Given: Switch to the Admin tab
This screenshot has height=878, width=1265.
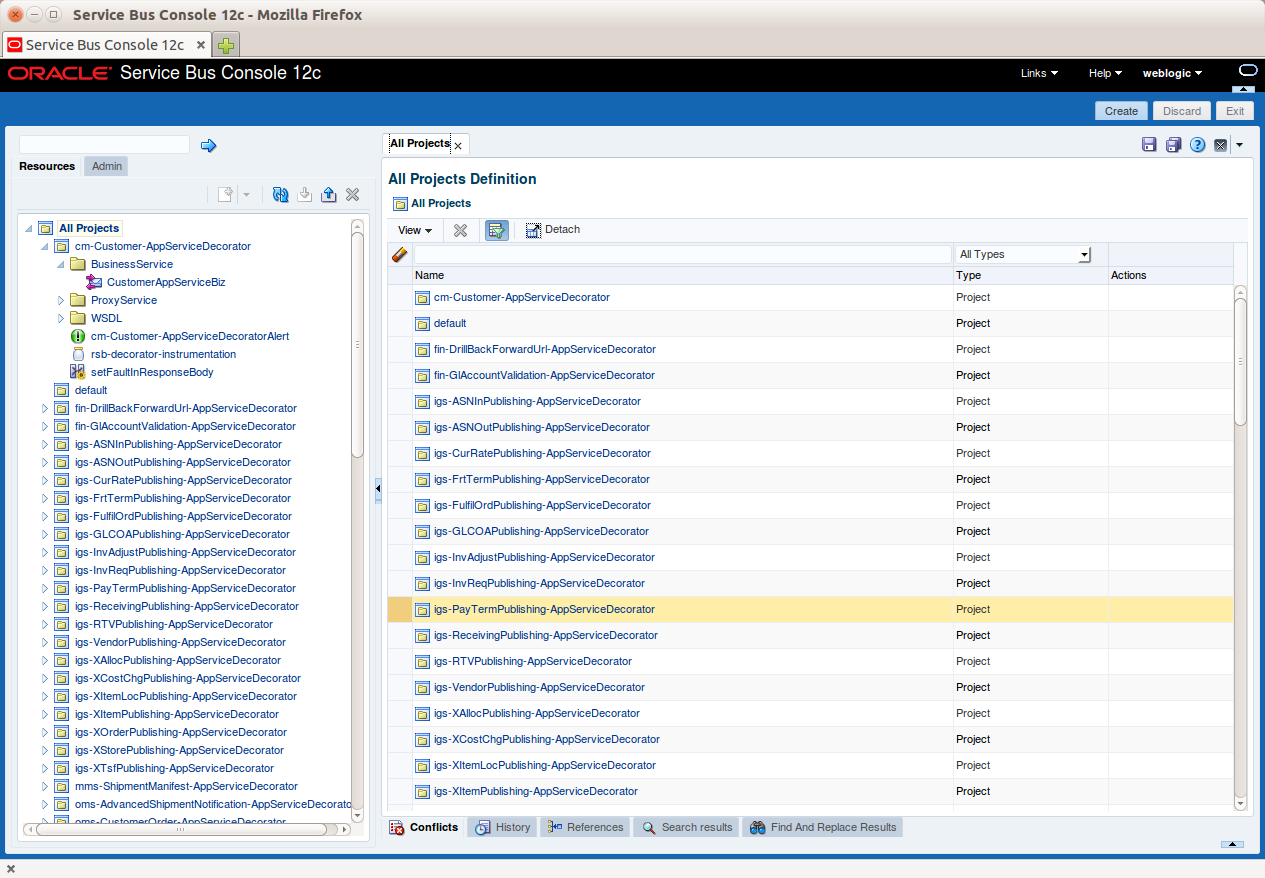Looking at the screenshot, I should click(107, 166).
